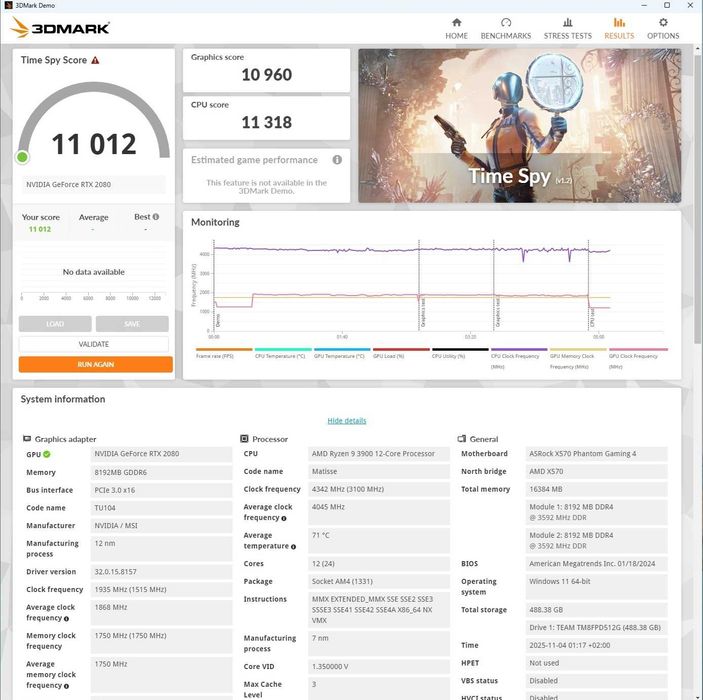
Task: Click your score value 11 012 in green
Action: (40, 229)
